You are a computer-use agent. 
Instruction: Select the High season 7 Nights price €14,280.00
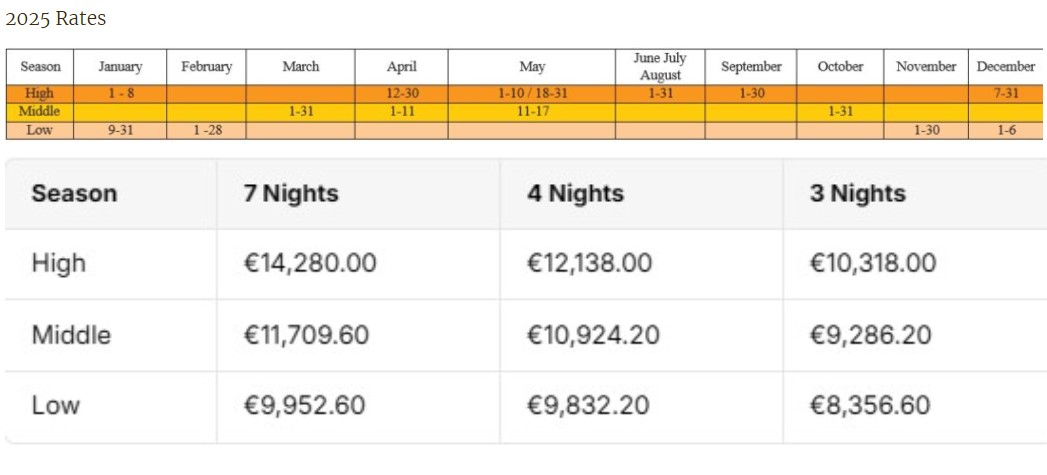tap(310, 263)
